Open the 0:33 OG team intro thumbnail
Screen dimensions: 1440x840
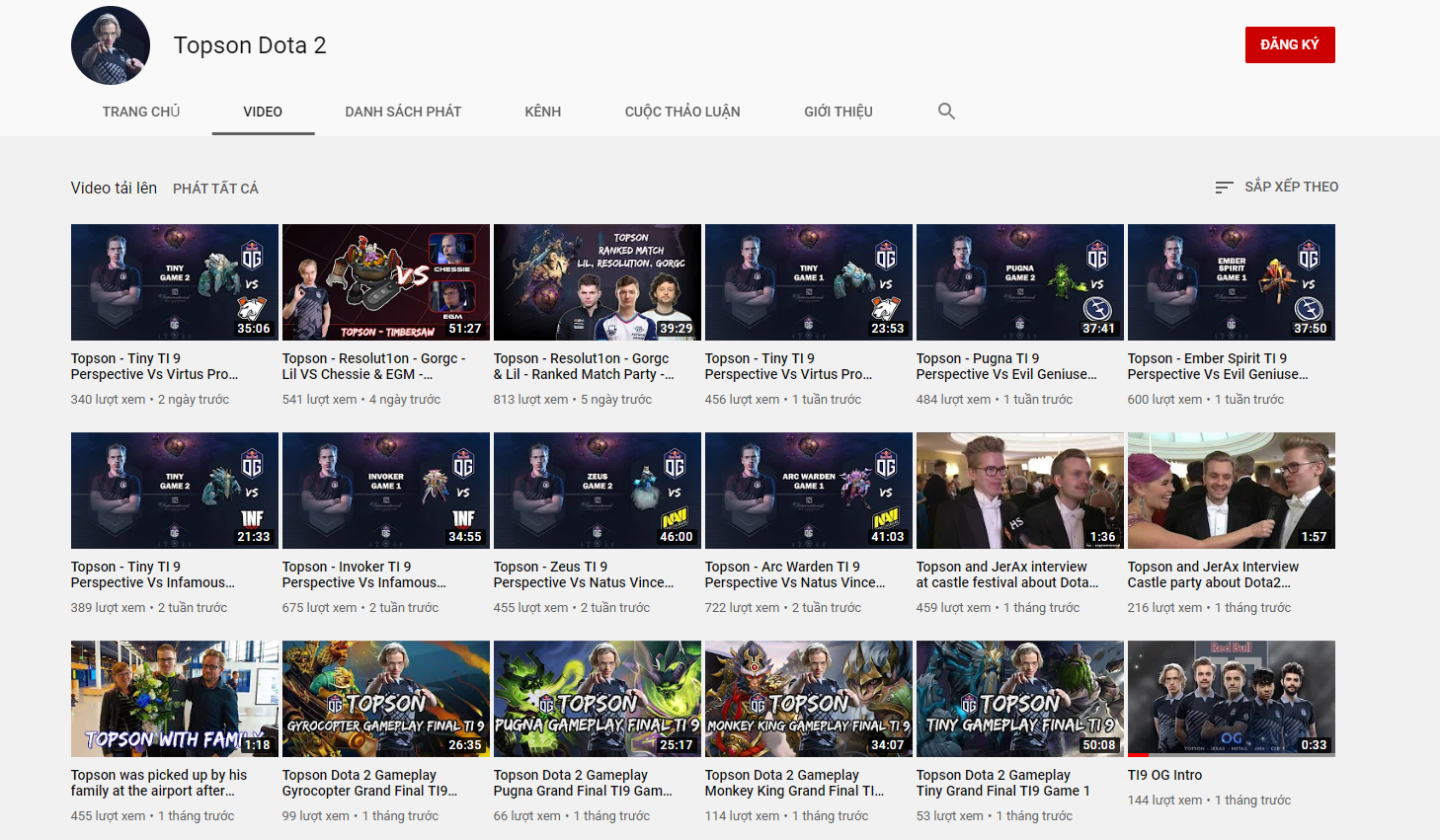point(1232,699)
